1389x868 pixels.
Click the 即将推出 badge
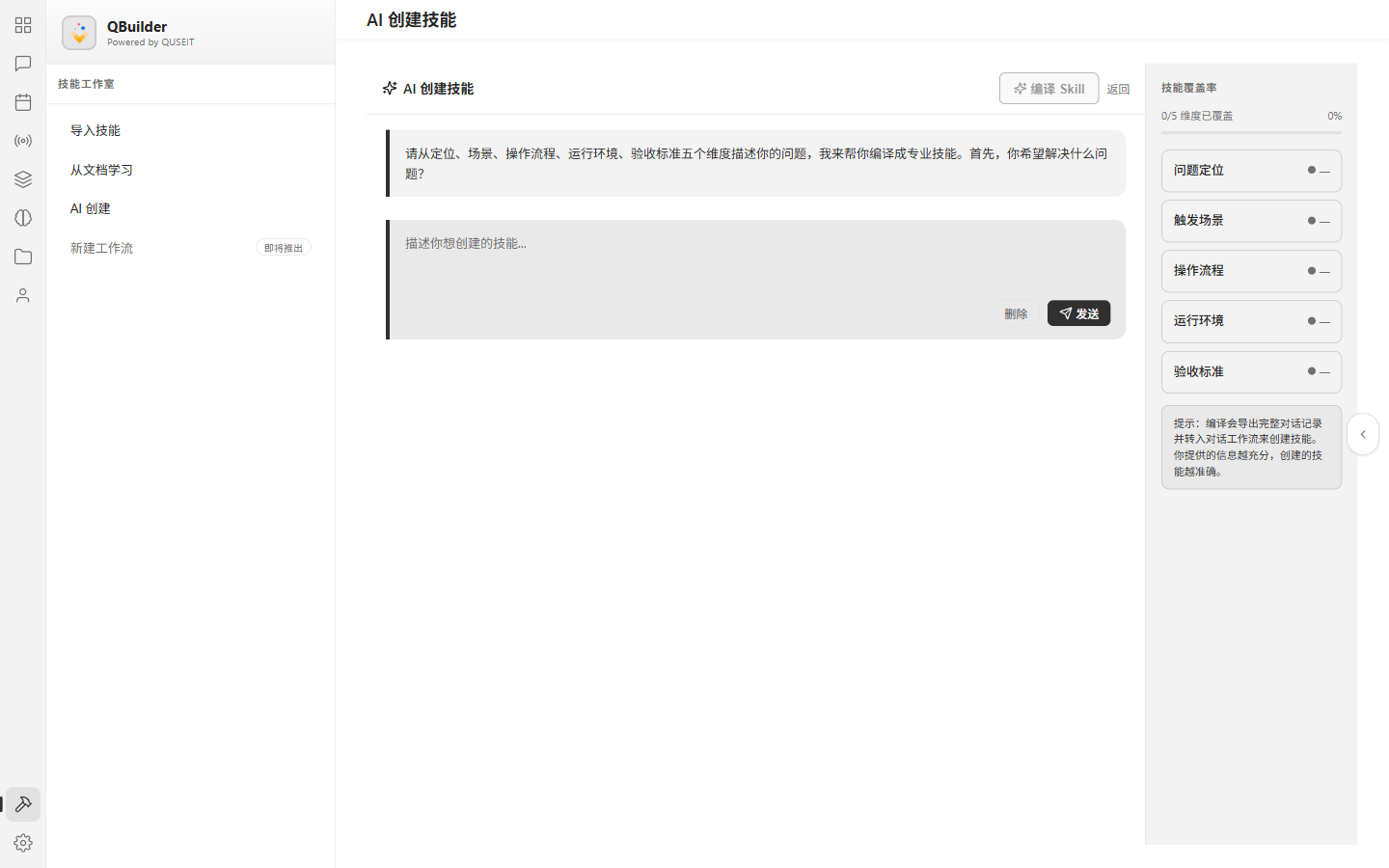tap(284, 248)
